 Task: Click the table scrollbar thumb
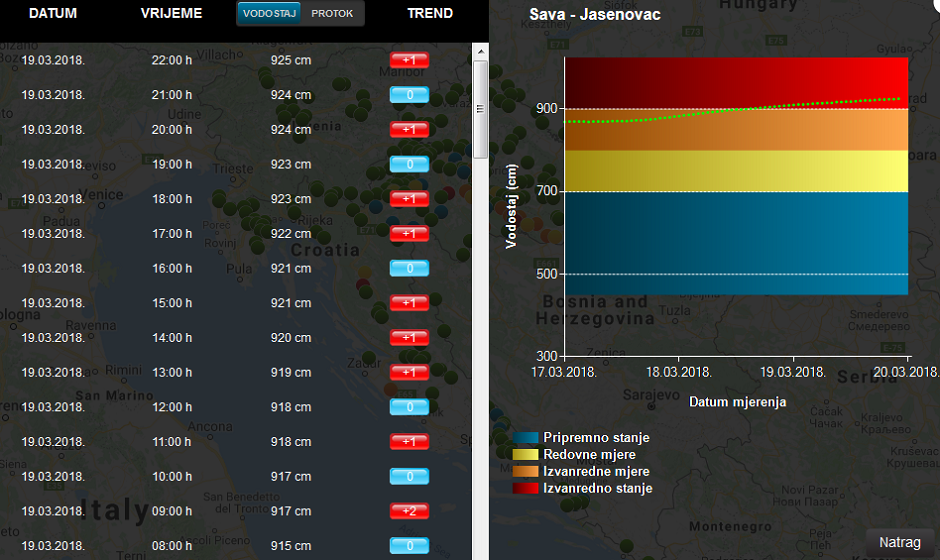click(x=480, y=109)
